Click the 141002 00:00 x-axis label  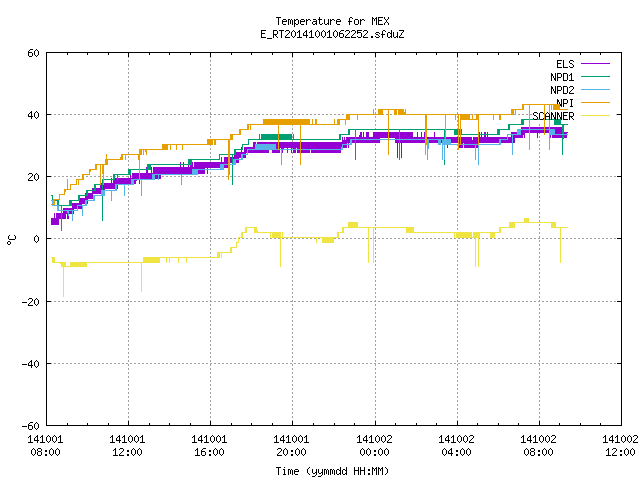click(x=374, y=446)
